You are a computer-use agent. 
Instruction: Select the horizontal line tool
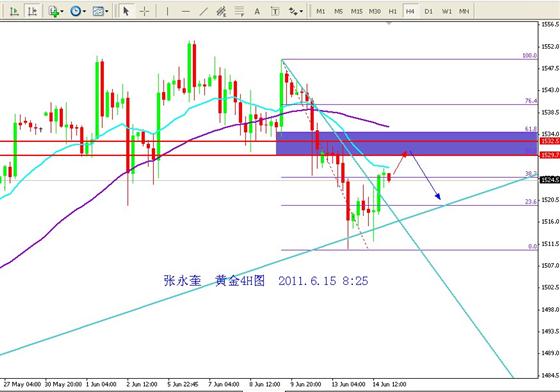point(185,11)
